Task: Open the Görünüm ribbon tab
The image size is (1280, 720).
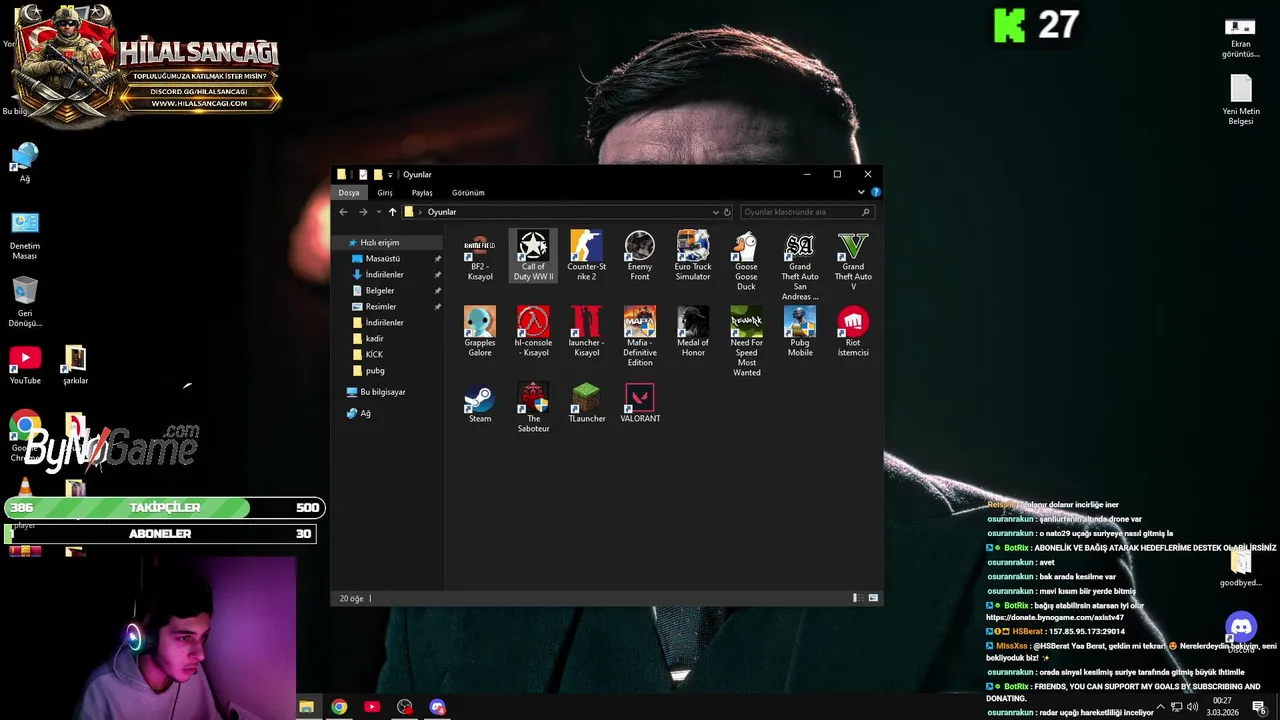Action: [468, 192]
